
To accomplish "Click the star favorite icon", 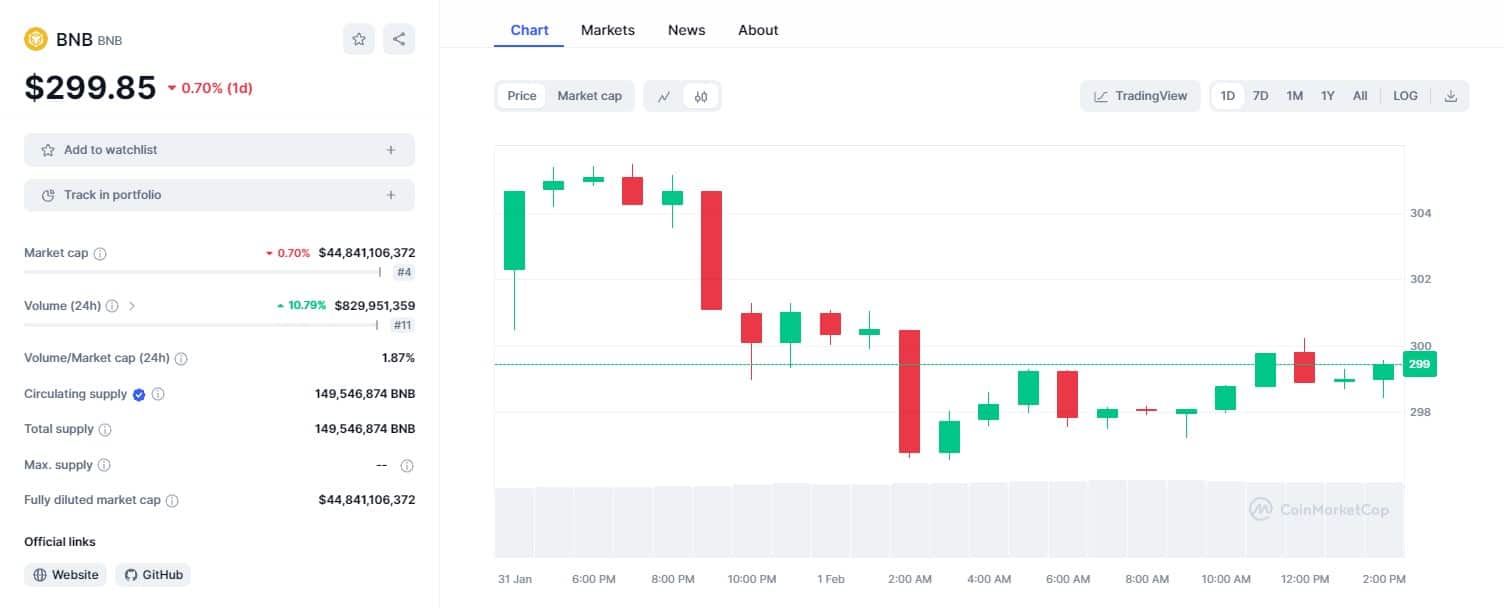I will 359,39.
